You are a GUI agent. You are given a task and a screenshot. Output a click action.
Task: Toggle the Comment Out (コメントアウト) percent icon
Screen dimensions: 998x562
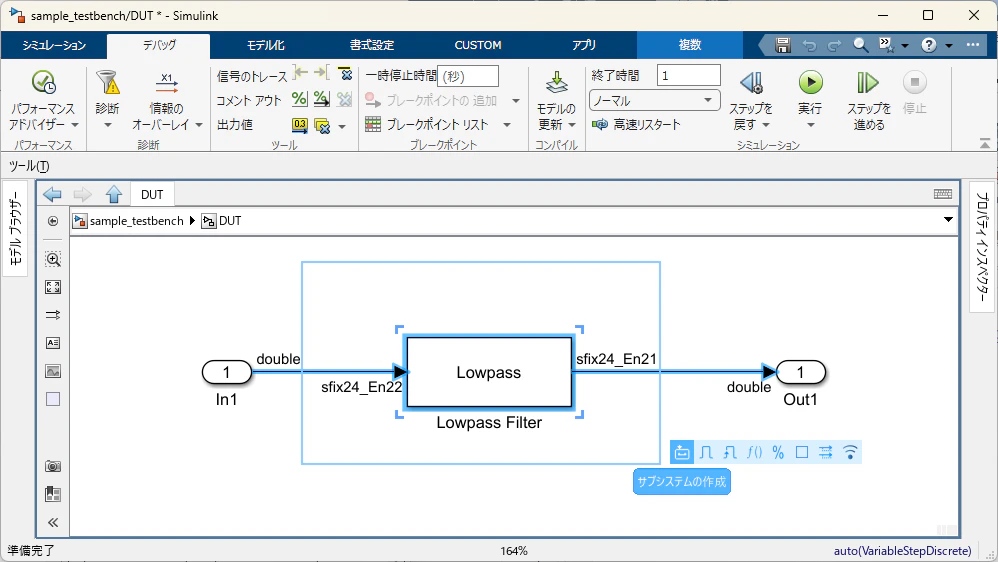coord(299,99)
